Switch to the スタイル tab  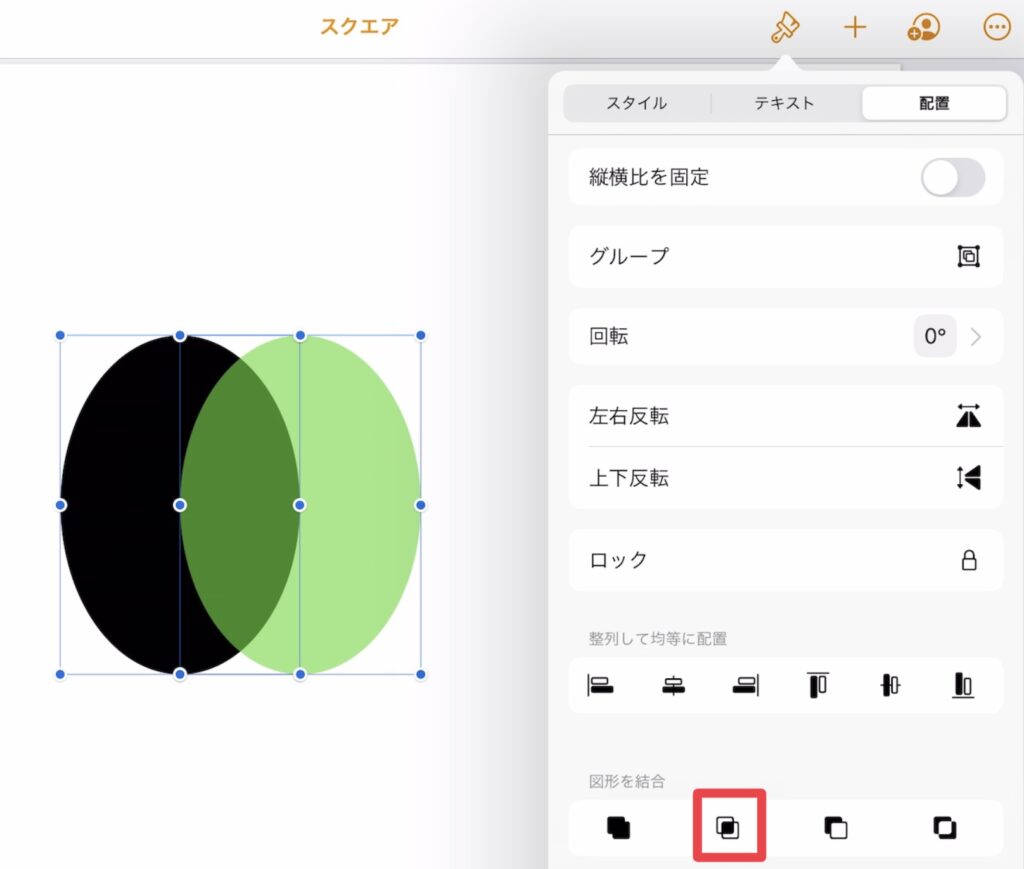[x=637, y=103]
